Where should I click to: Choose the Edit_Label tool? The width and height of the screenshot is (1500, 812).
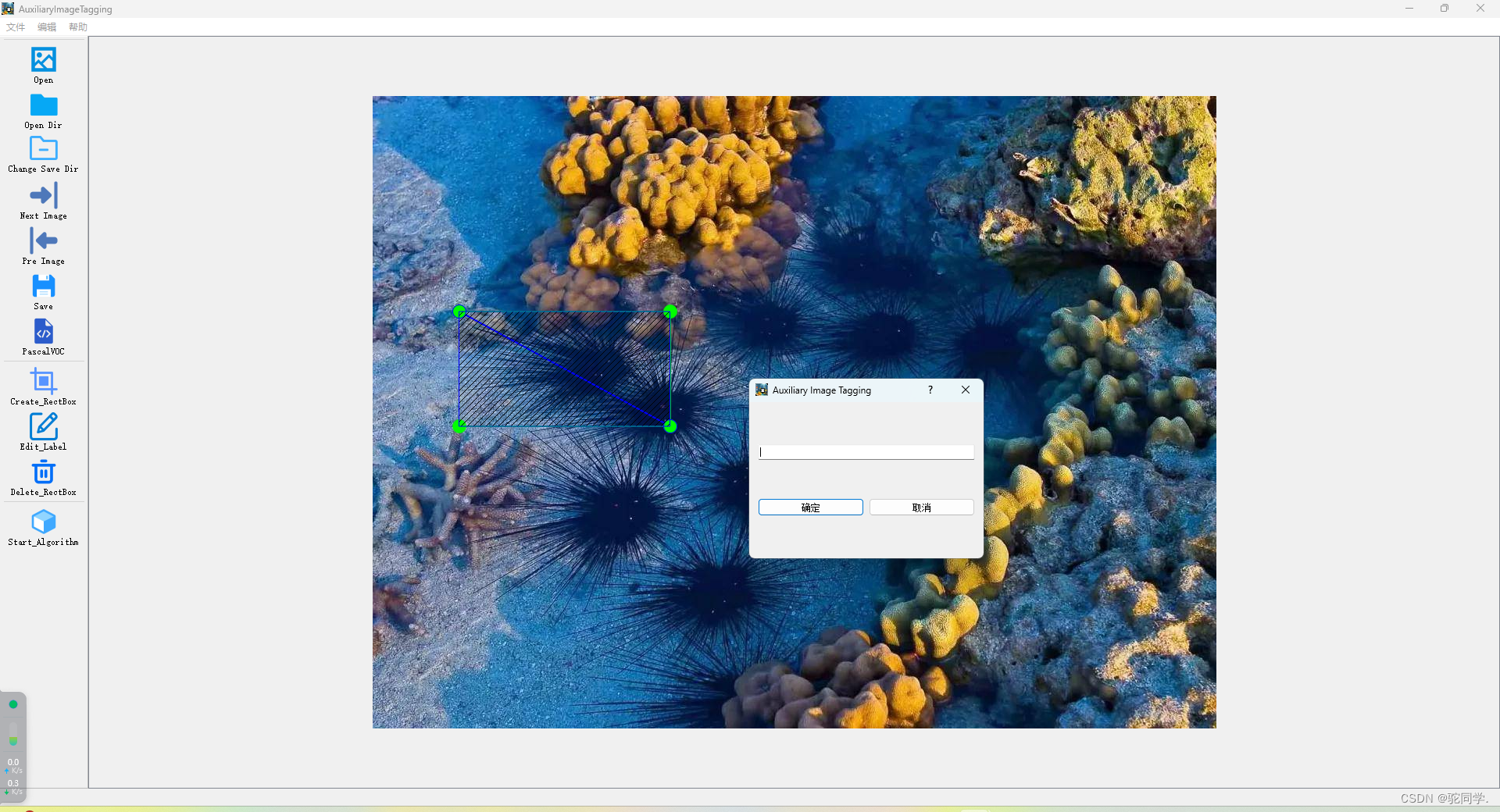coord(44,426)
